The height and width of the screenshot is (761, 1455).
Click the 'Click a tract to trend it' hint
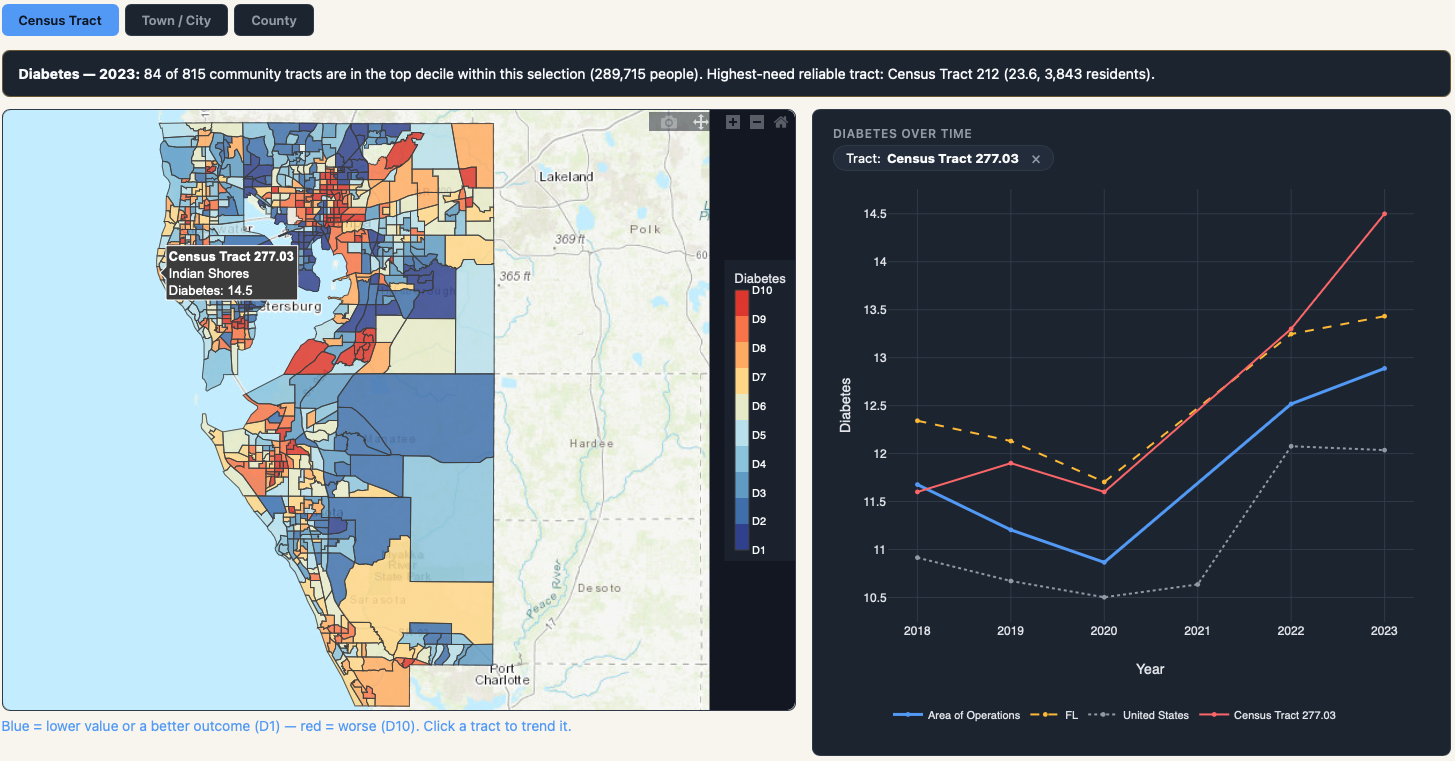(x=498, y=726)
